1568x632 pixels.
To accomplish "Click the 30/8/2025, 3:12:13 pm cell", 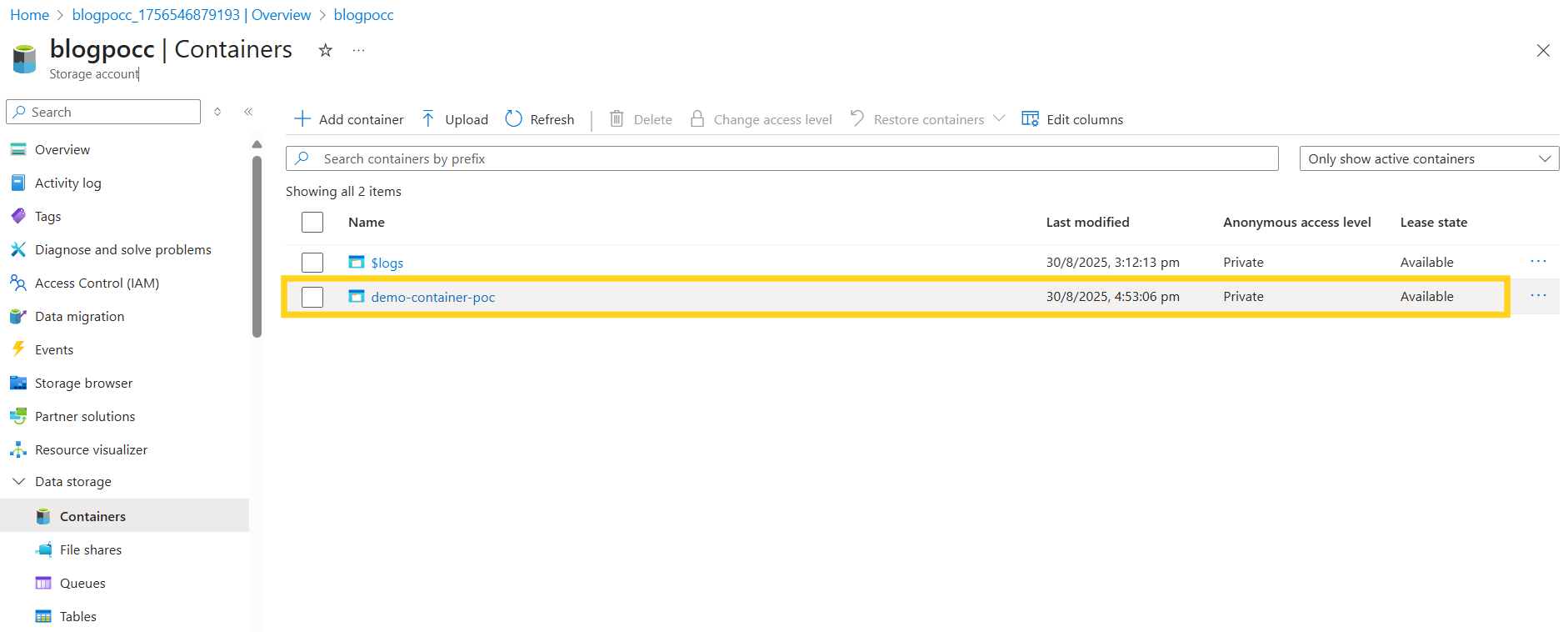I will point(1113,262).
